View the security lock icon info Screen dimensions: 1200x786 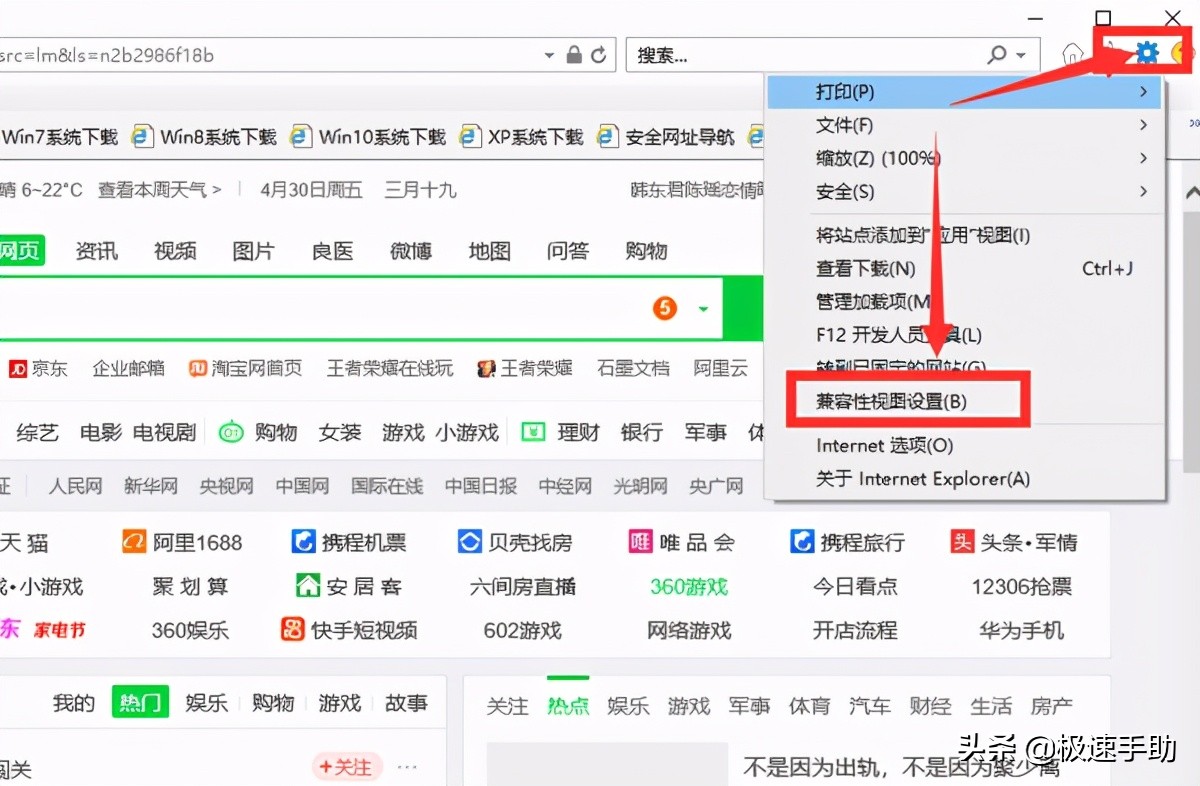click(575, 55)
